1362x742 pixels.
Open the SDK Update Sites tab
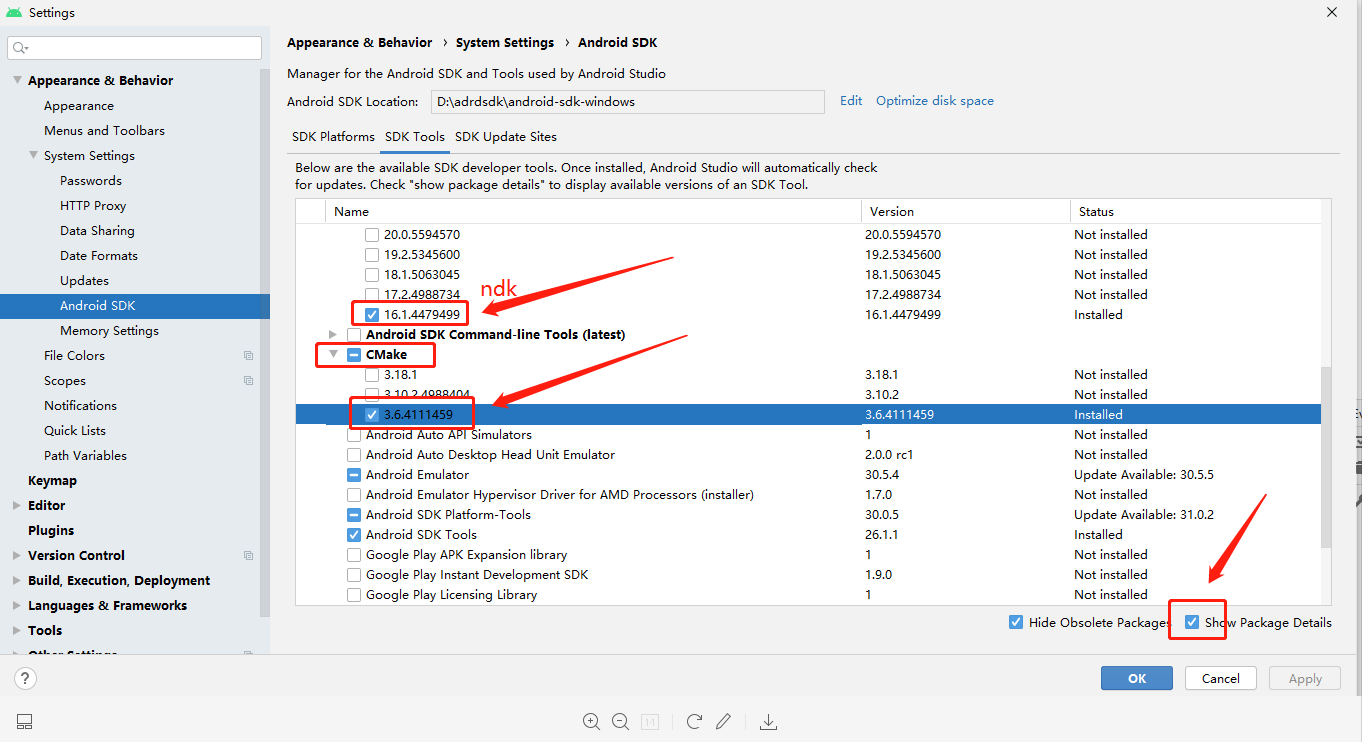(506, 137)
